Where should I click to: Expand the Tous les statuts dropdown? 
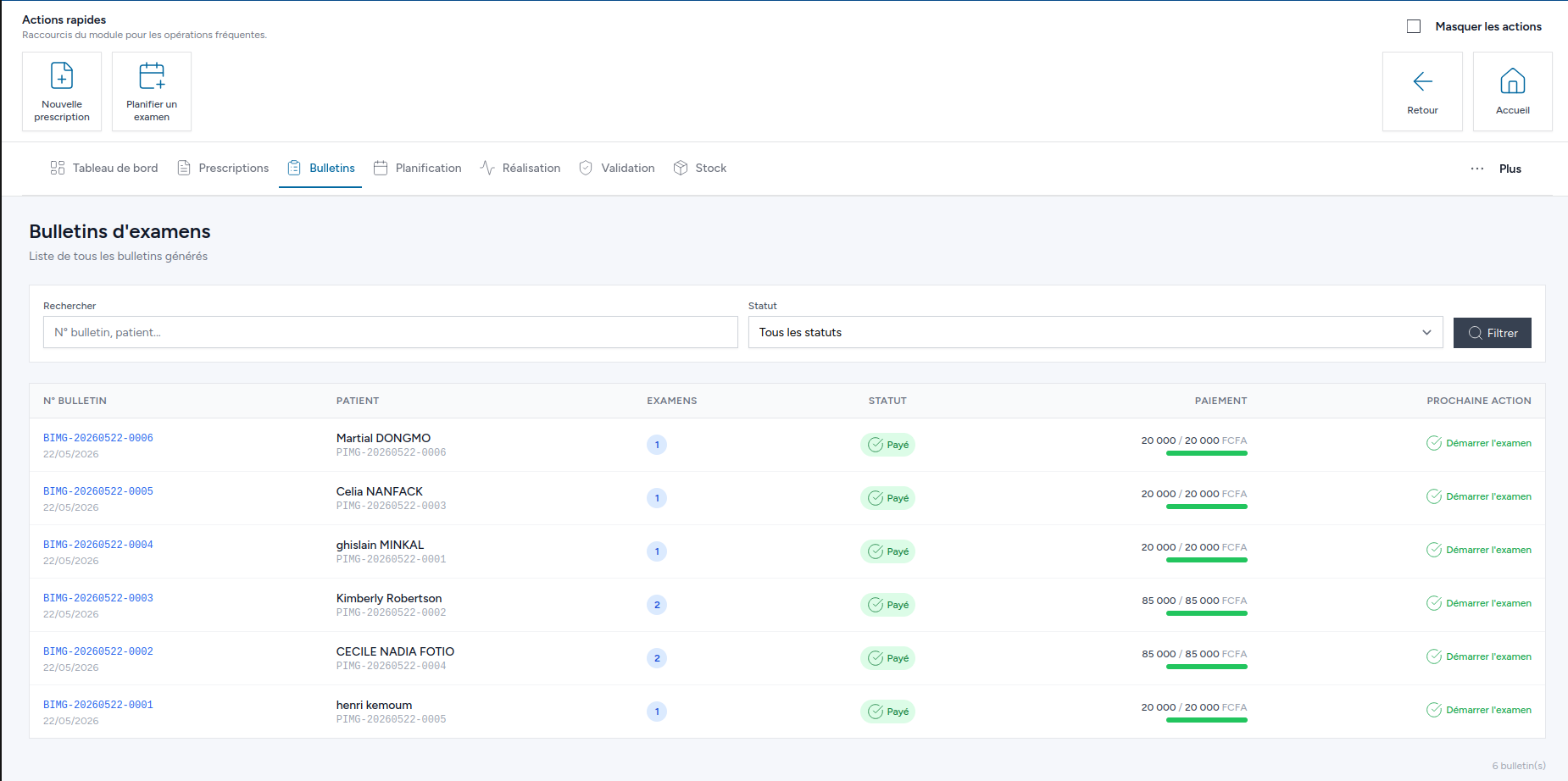coord(1096,332)
